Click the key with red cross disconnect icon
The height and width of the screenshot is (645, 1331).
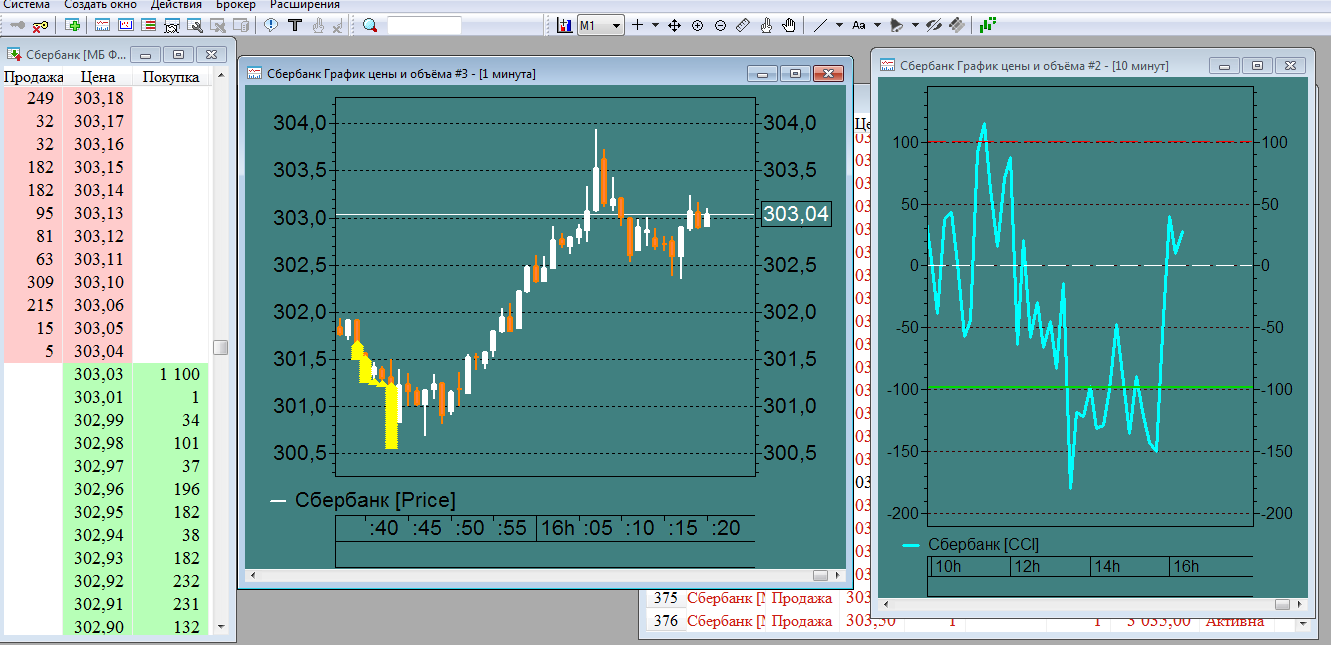coord(40,25)
